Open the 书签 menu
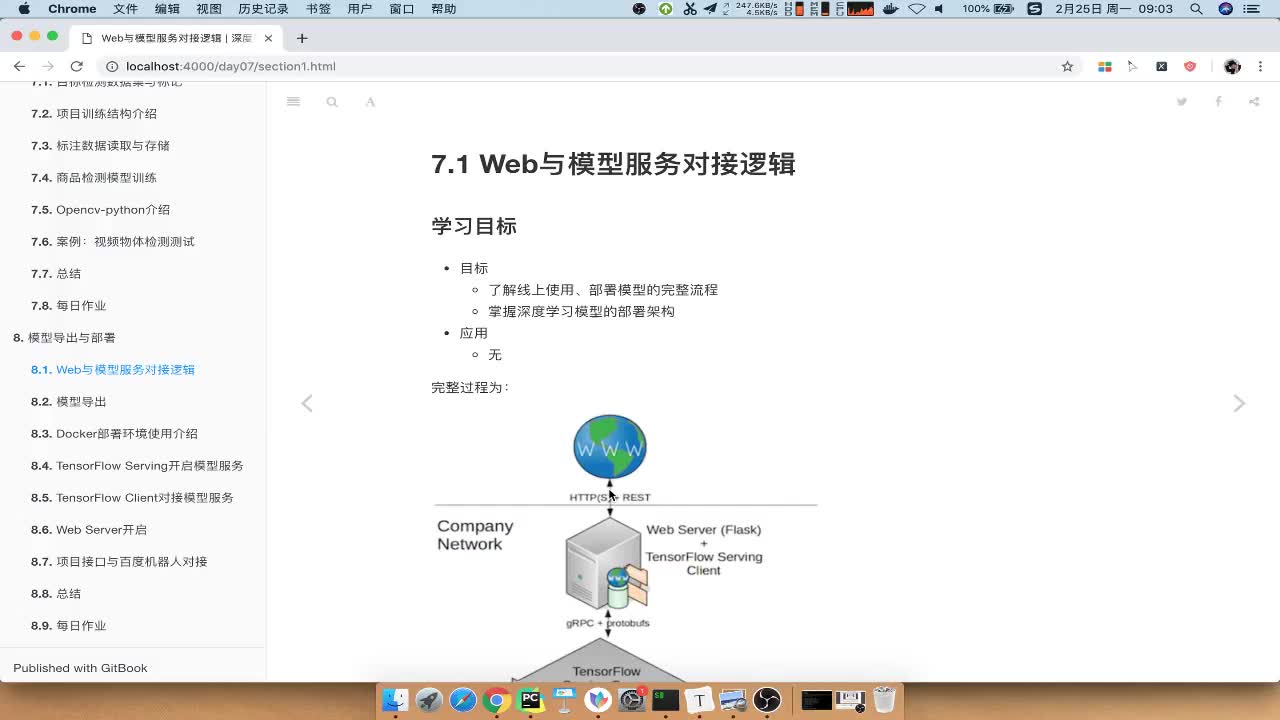 tap(318, 9)
